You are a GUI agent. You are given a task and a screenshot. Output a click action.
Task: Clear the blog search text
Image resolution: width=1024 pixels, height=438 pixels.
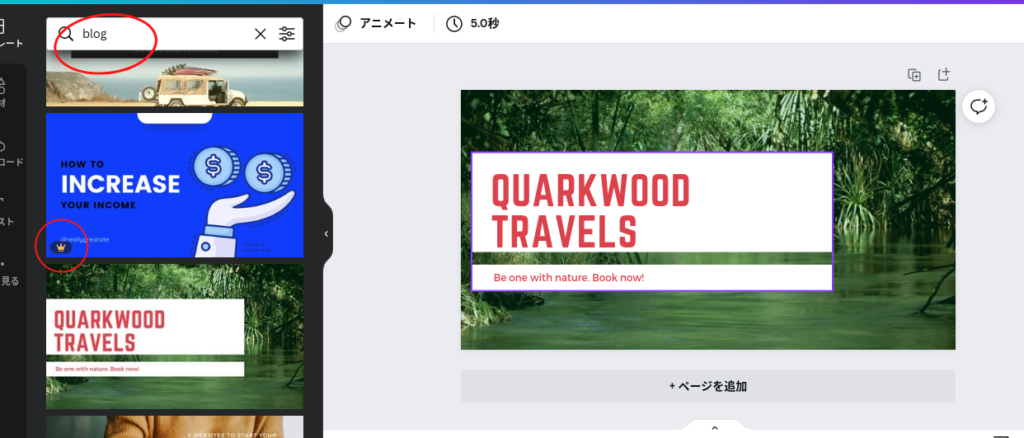[x=260, y=34]
